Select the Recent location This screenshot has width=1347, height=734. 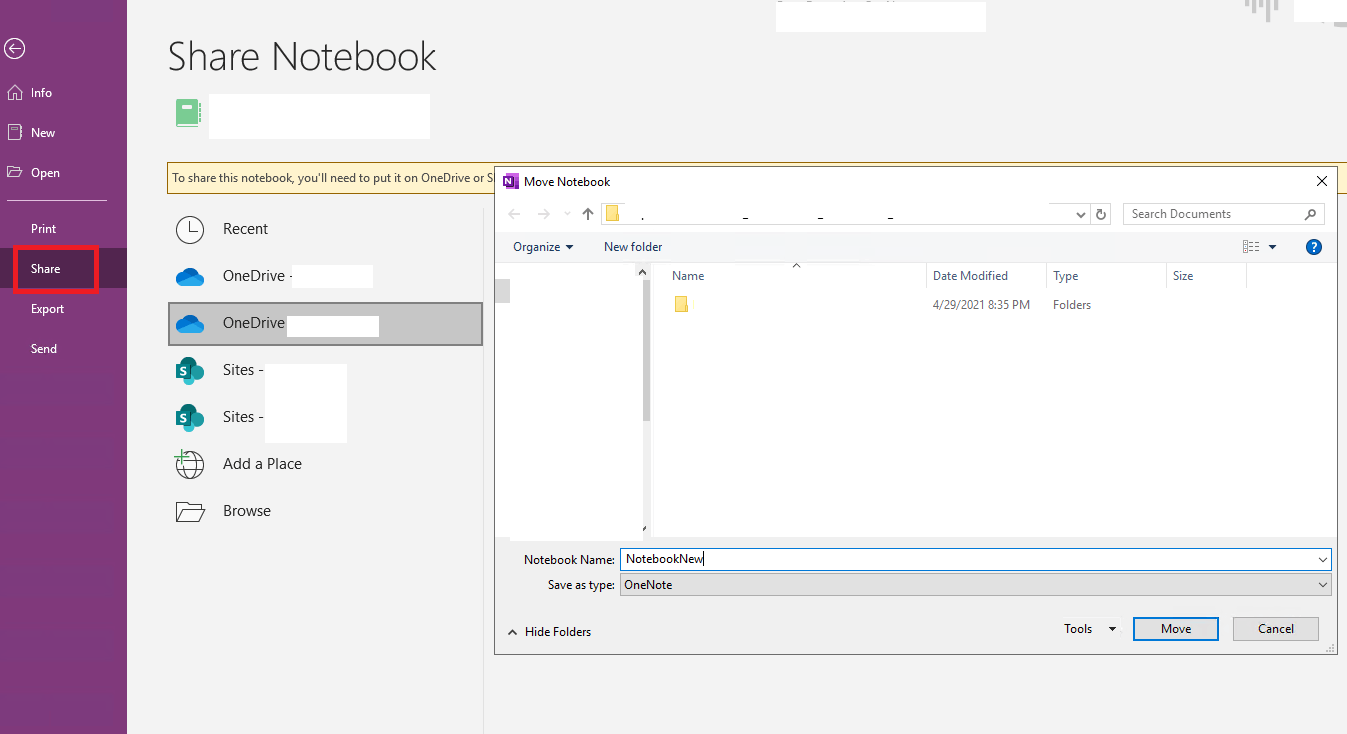pos(325,229)
